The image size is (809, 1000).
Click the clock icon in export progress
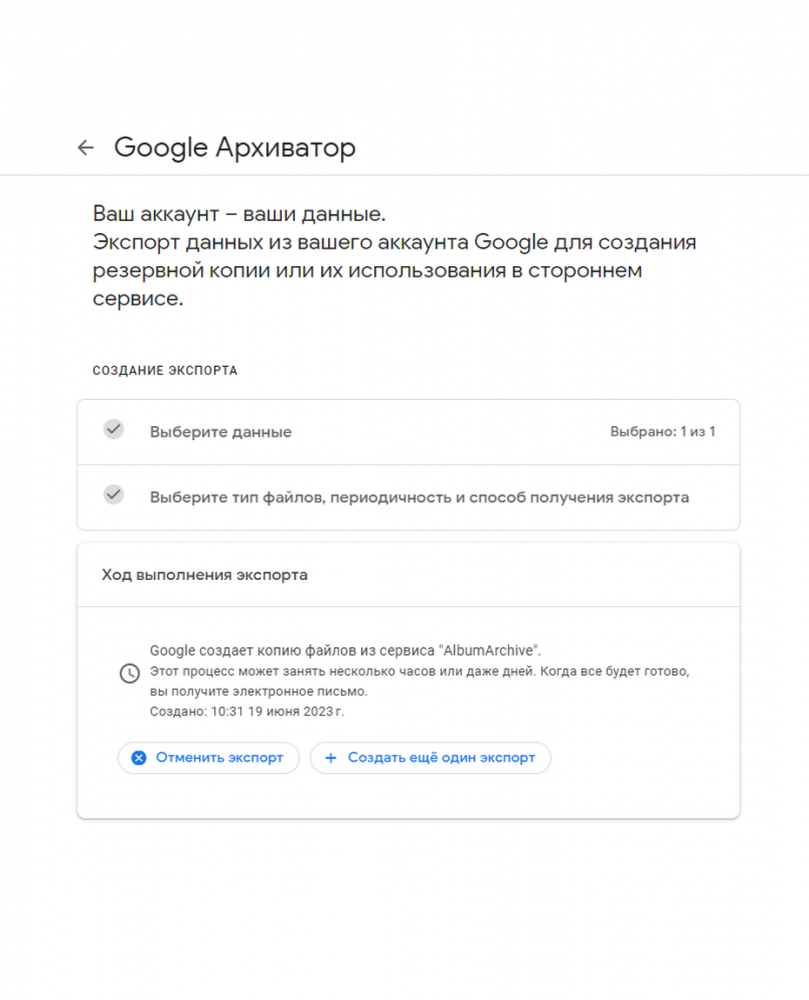129,674
